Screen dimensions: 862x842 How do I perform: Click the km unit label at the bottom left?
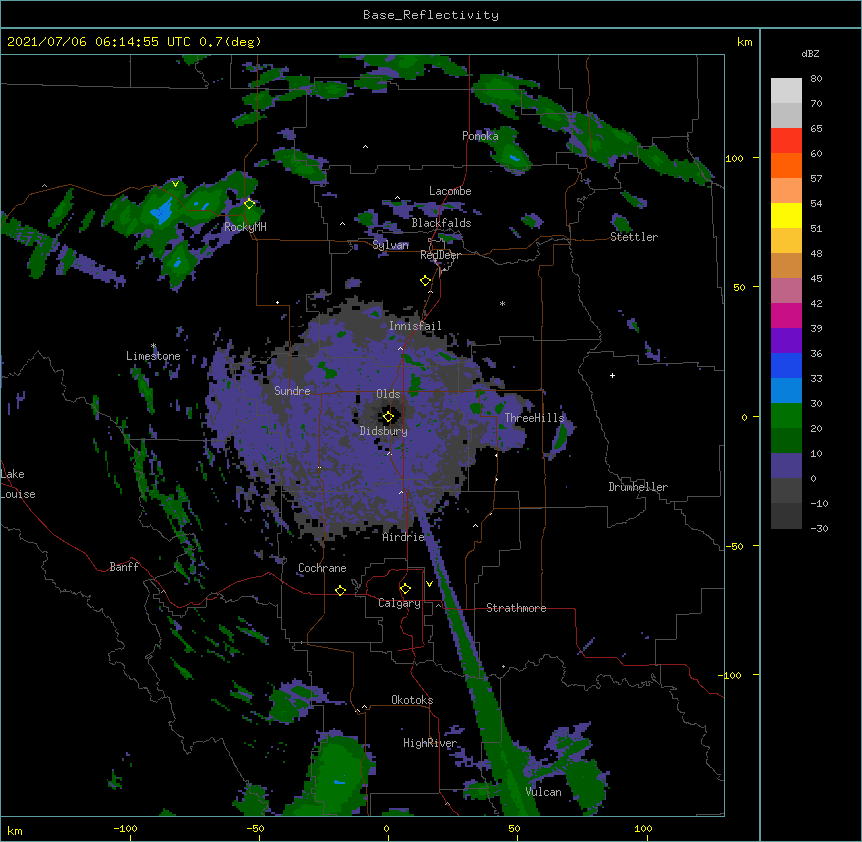(15, 830)
